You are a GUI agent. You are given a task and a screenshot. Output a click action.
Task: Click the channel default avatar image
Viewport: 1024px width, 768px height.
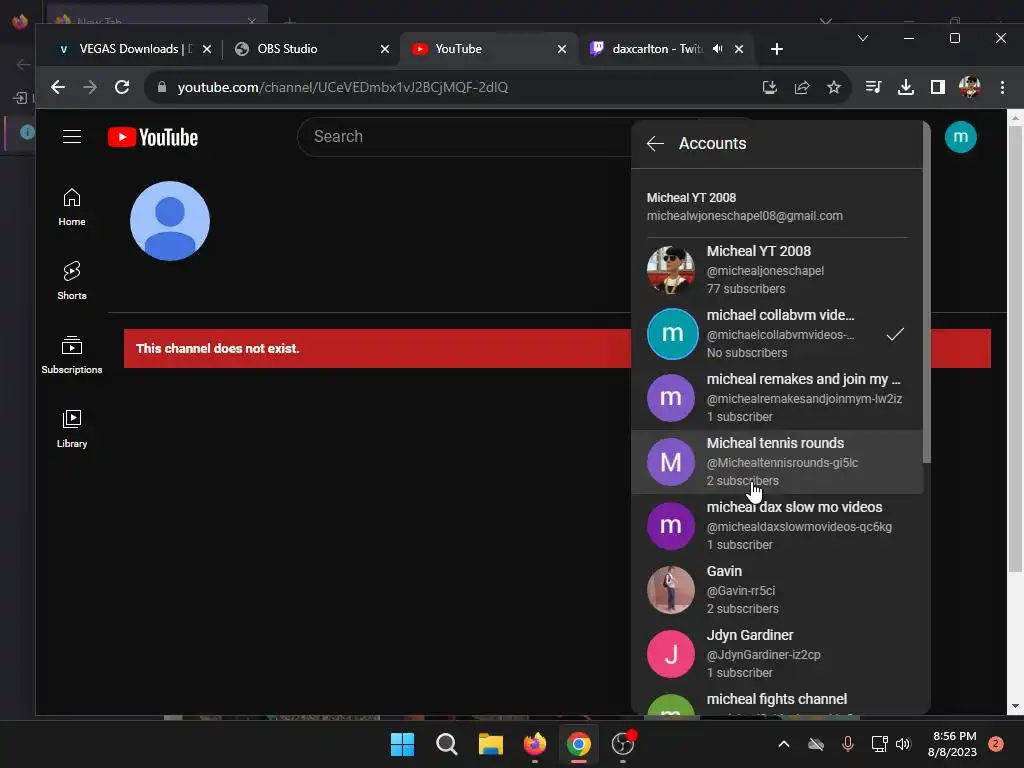pos(170,221)
